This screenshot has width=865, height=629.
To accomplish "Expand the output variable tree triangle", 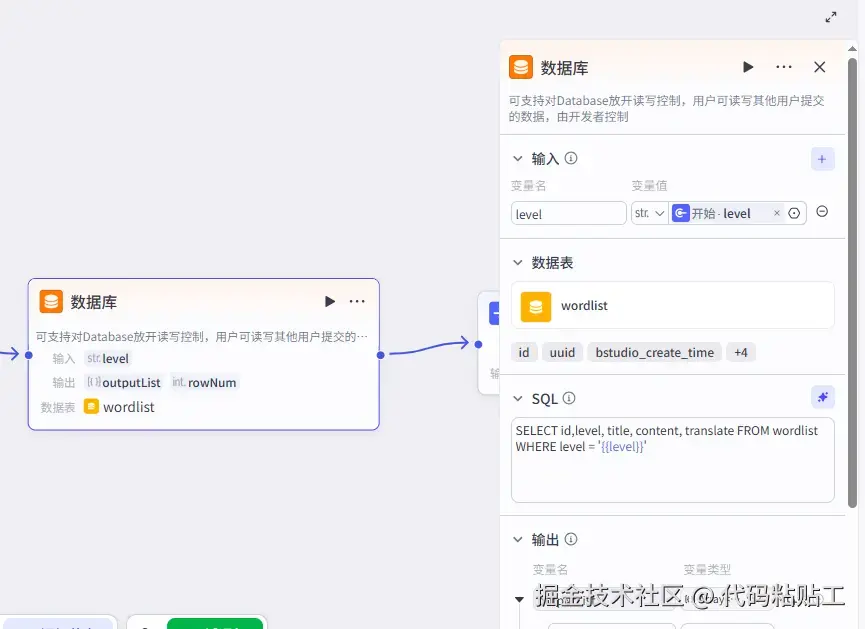I will [x=519, y=599].
